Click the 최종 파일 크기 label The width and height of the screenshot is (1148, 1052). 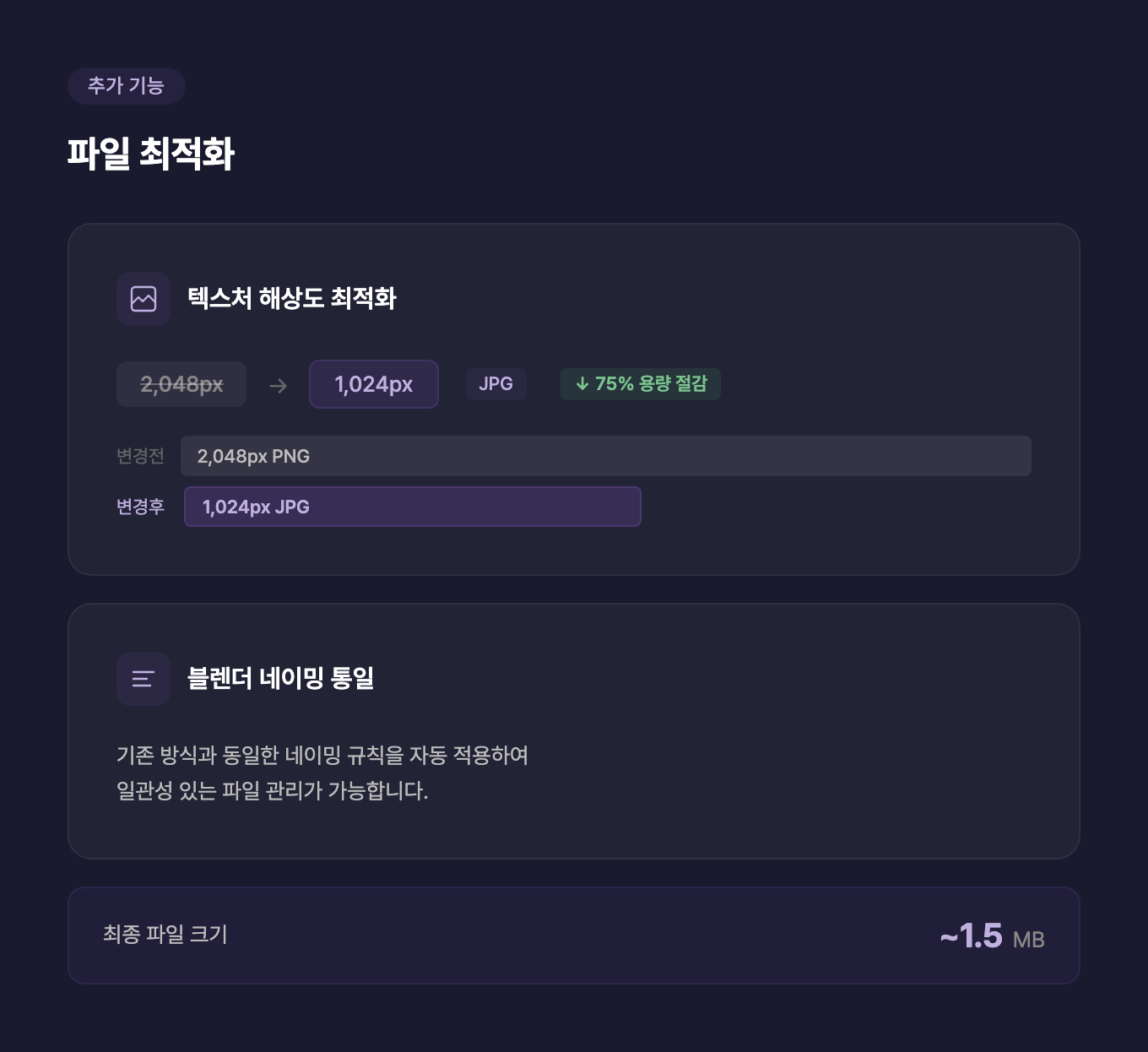[165, 935]
